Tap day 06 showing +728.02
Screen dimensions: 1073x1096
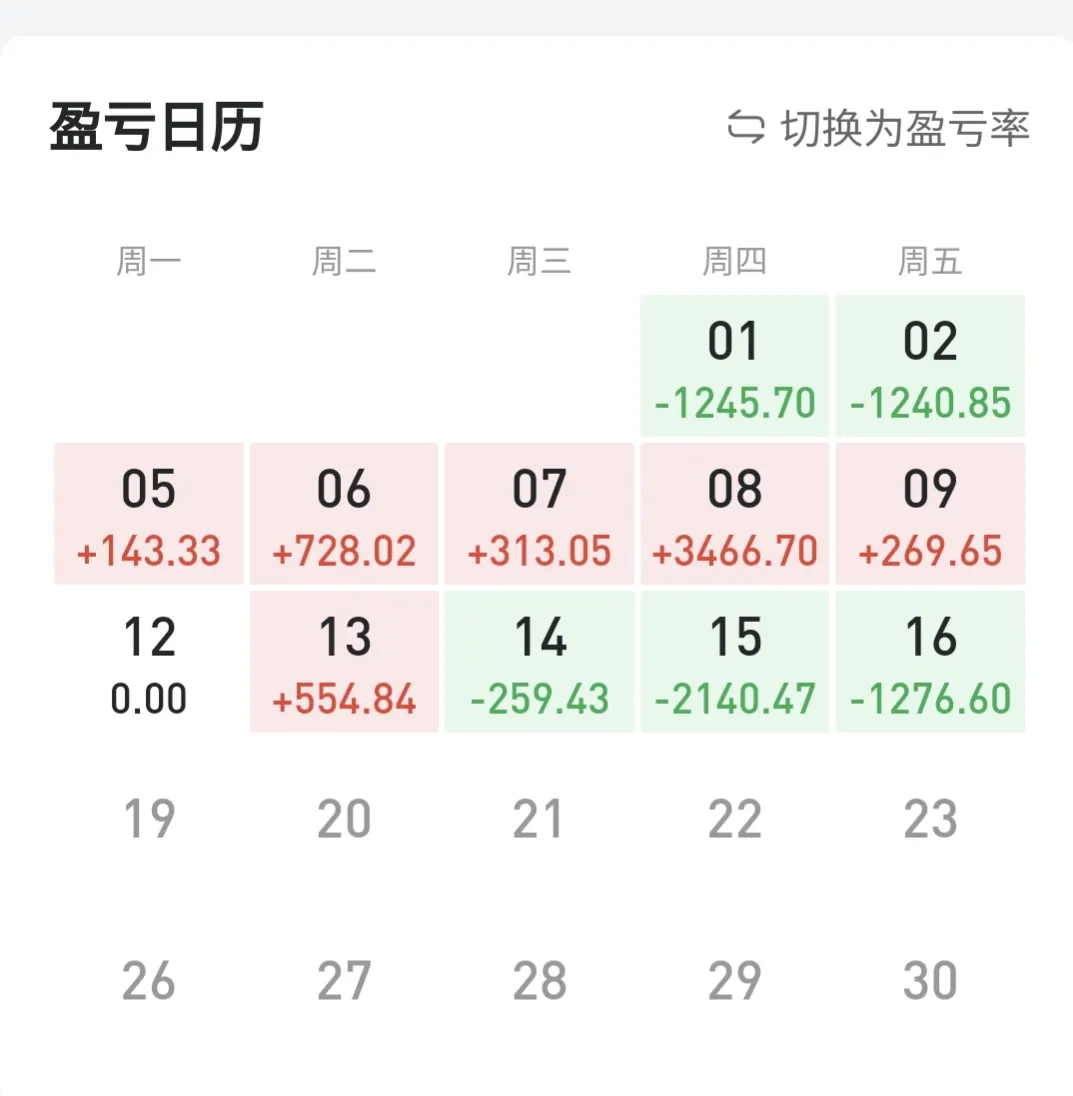coord(344,514)
